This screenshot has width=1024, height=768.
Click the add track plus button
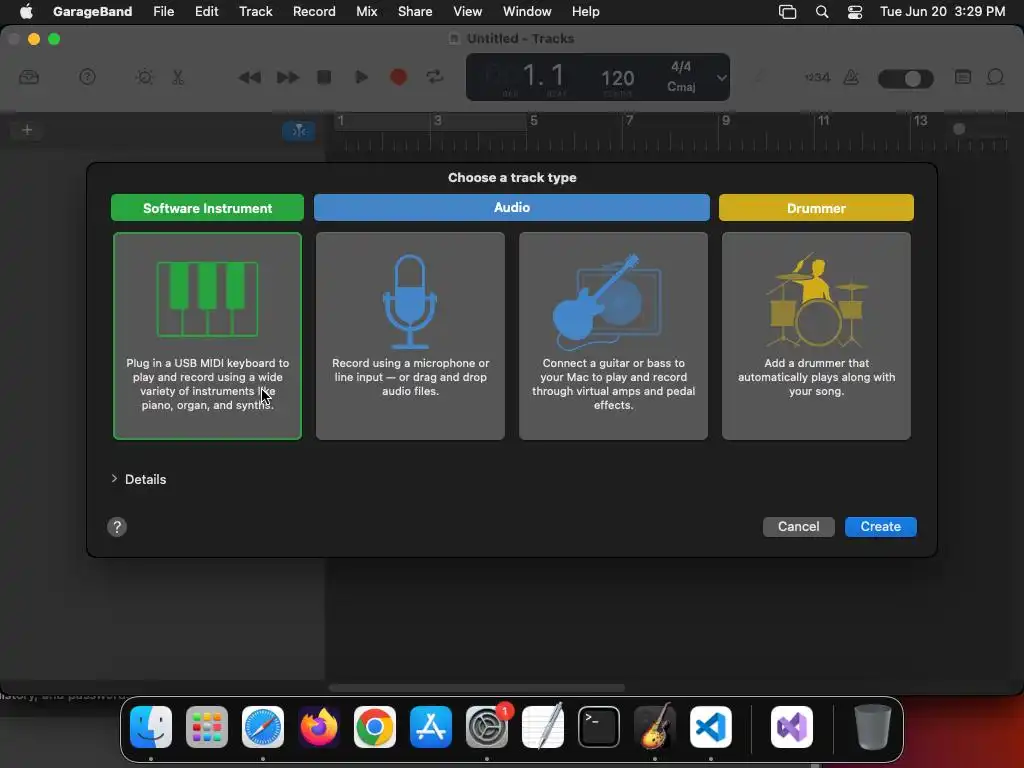27,130
